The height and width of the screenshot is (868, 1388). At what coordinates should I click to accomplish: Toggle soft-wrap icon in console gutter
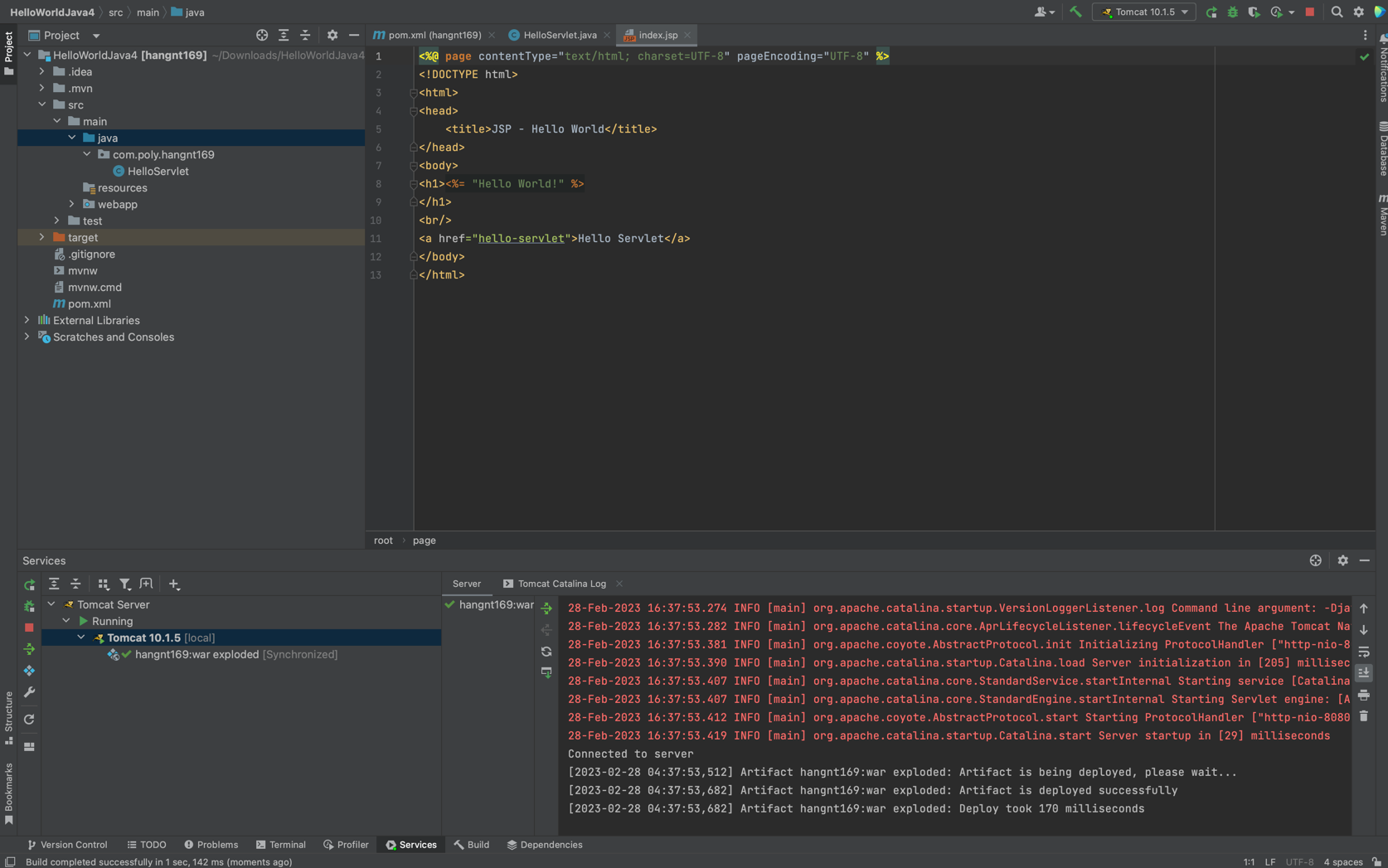pyautogui.click(x=1364, y=652)
